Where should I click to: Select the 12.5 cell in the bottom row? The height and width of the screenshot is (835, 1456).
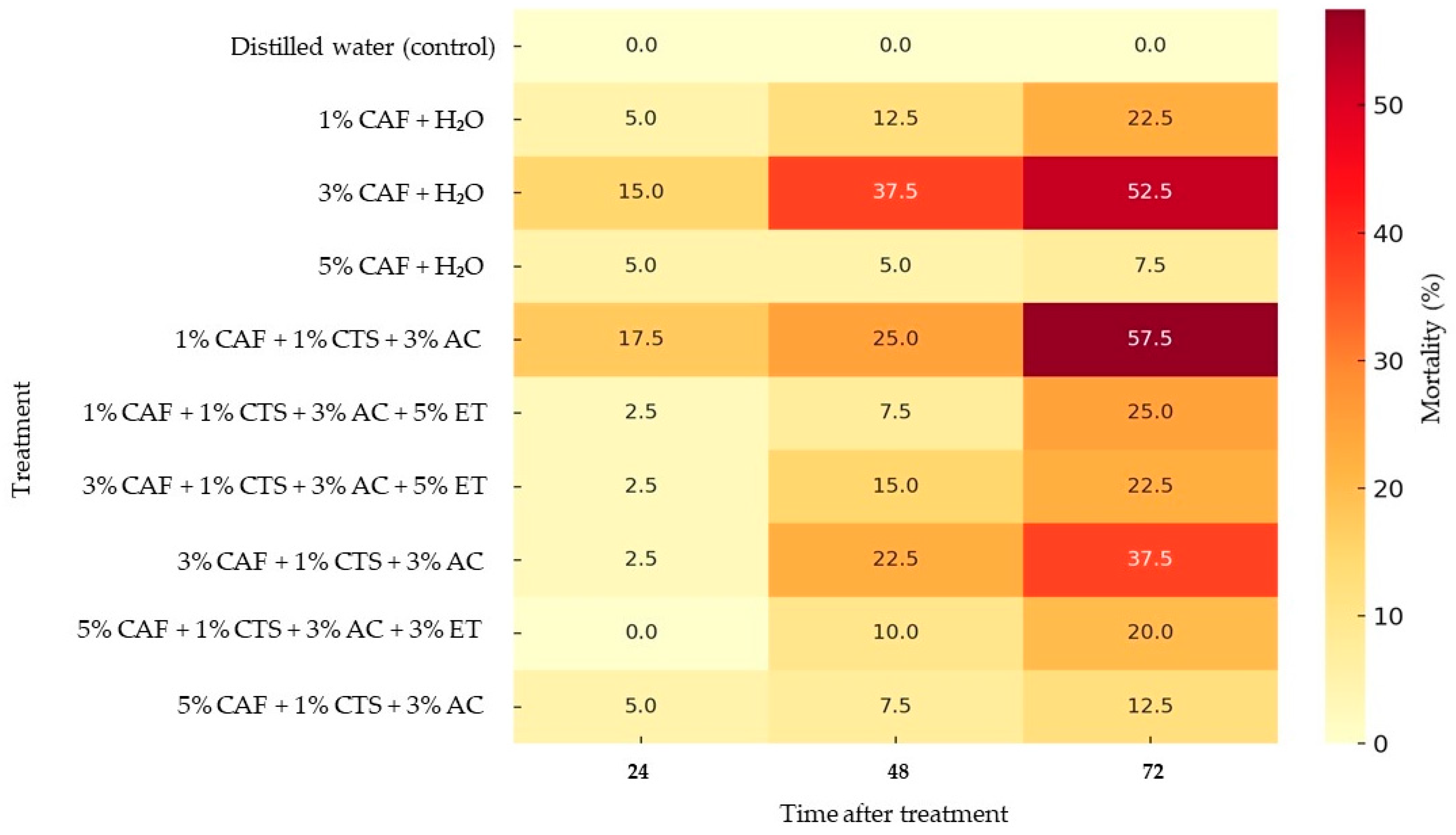coord(1149,706)
